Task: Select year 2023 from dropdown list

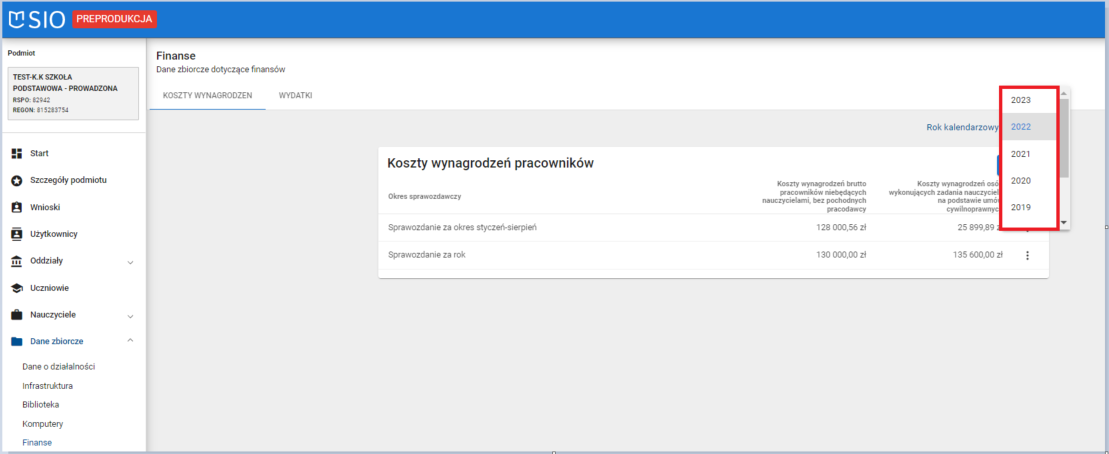Action: 1021,100
